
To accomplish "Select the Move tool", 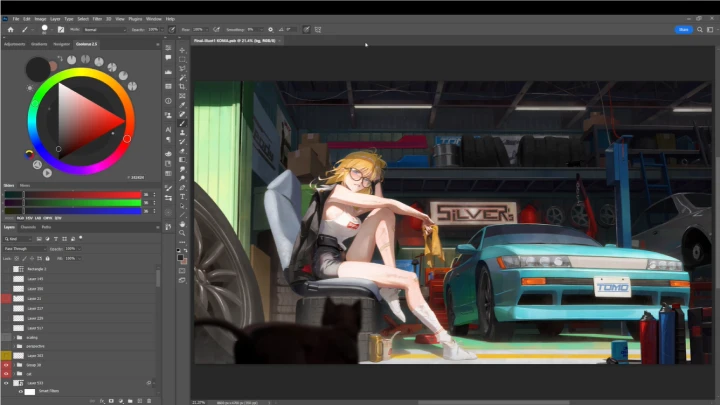I will pos(182,50).
